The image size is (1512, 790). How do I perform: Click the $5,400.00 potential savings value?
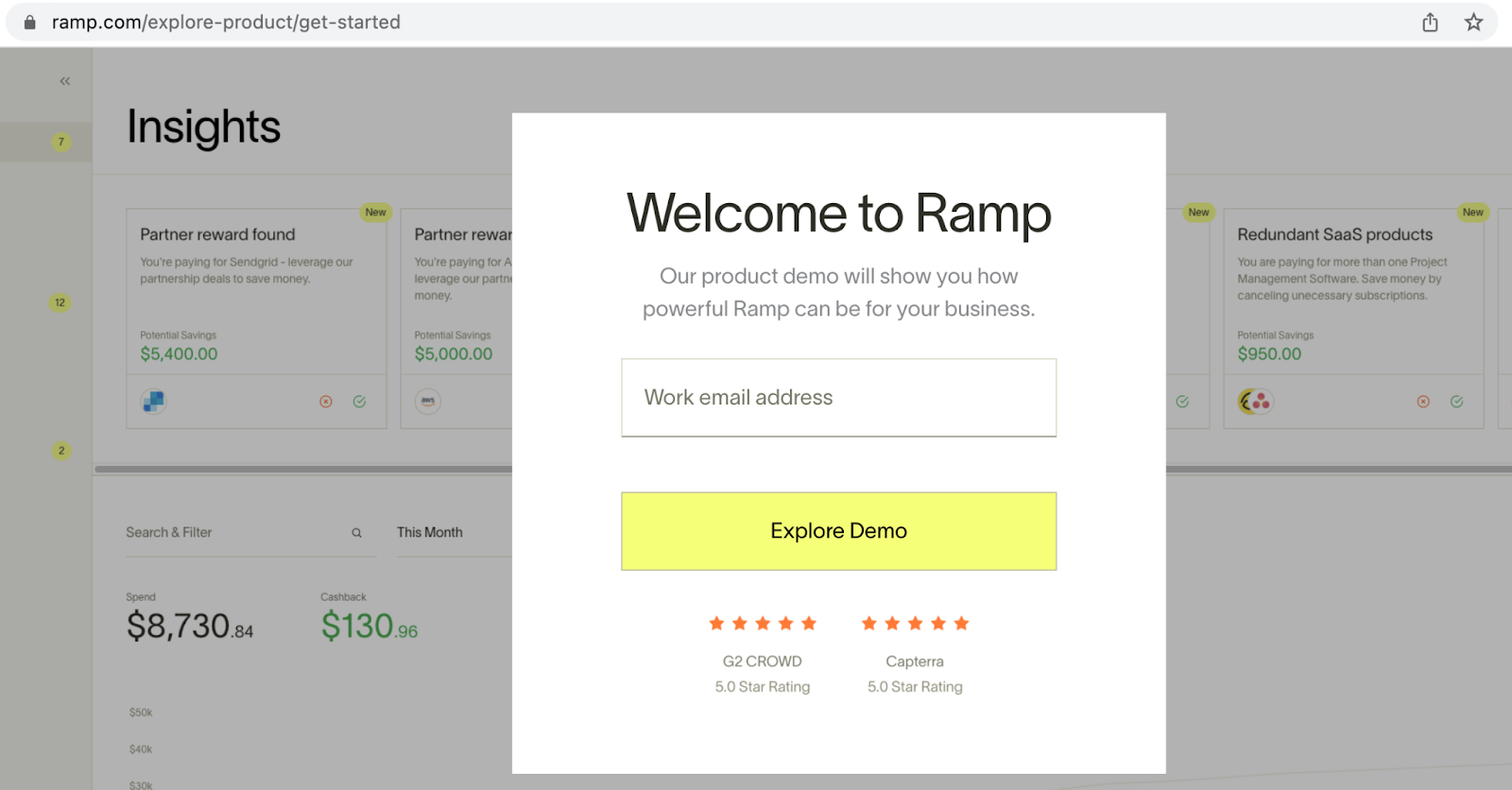(179, 354)
